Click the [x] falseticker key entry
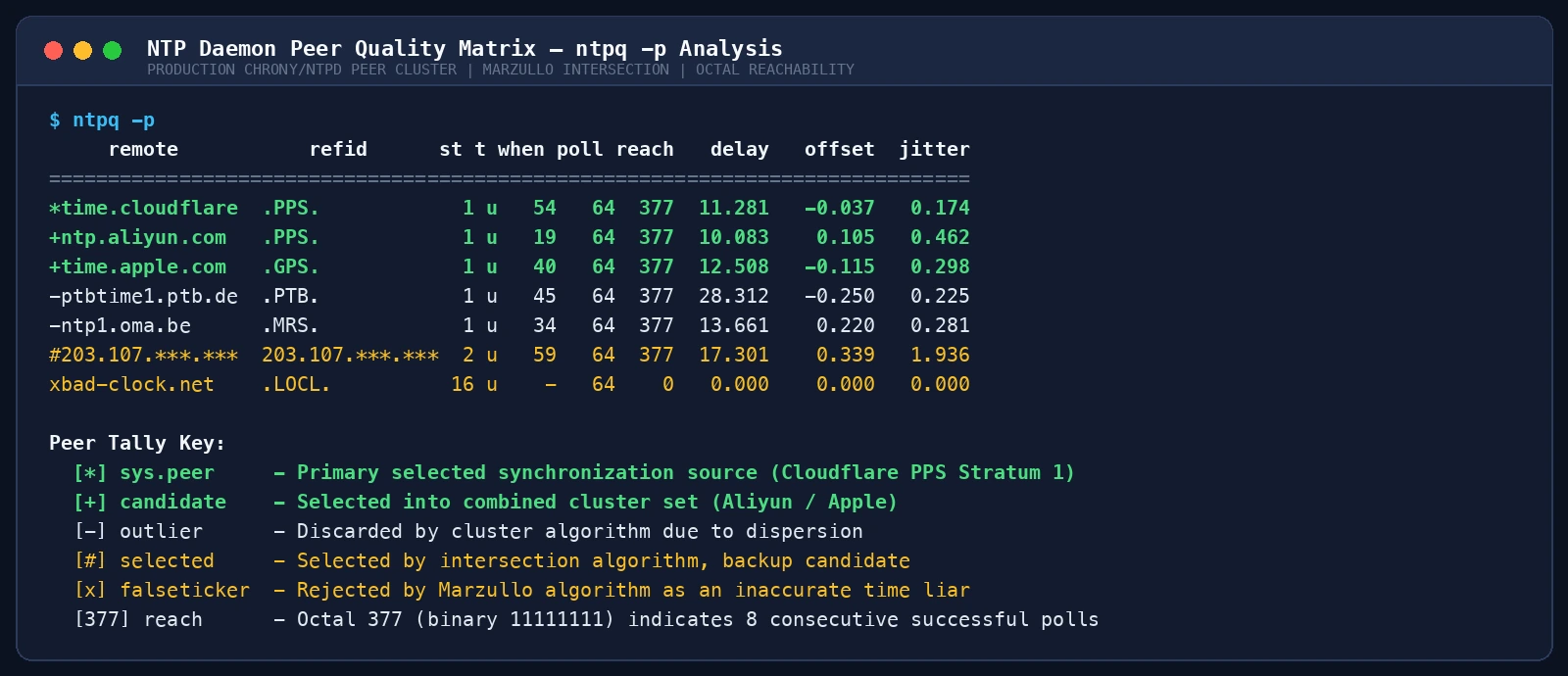Image resolution: width=1568 pixels, height=676 pixels. coord(162,590)
